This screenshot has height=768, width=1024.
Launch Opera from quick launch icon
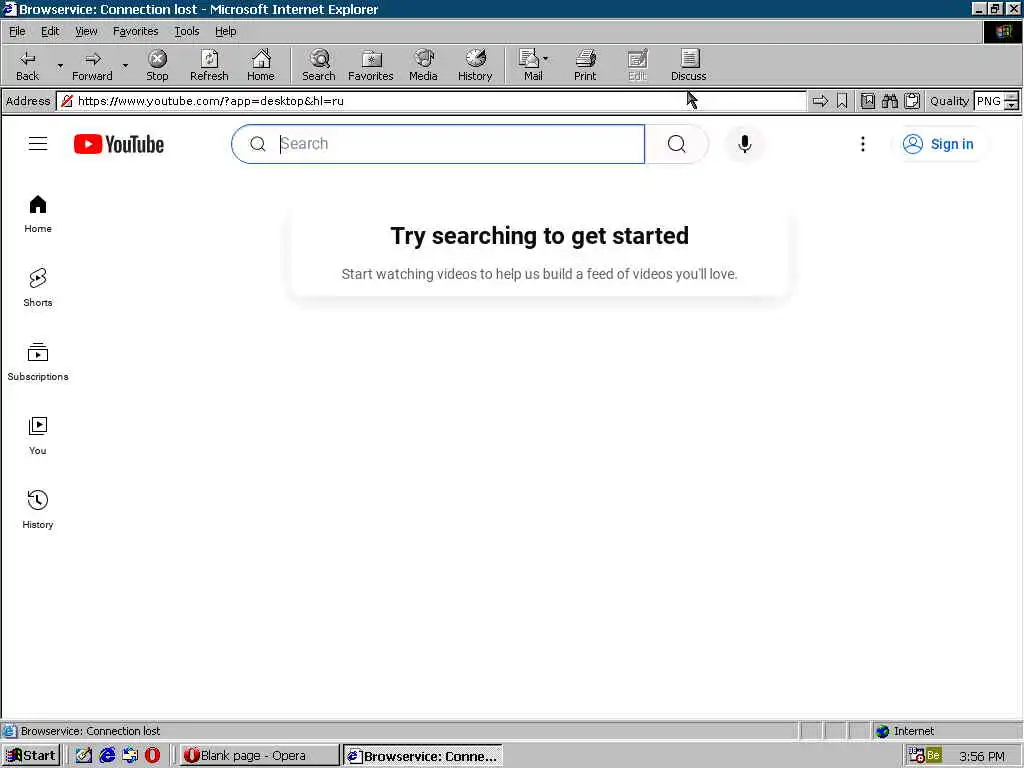[x=152, y=756]
